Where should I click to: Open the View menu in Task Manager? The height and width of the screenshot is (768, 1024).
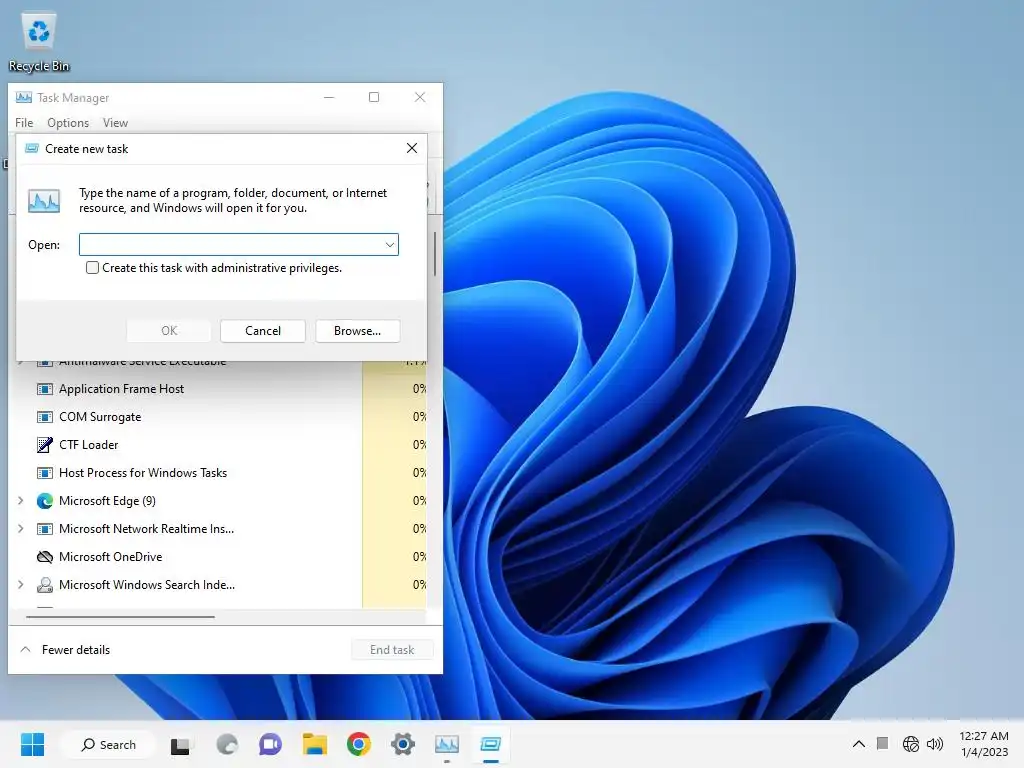(x=115, y=123)
